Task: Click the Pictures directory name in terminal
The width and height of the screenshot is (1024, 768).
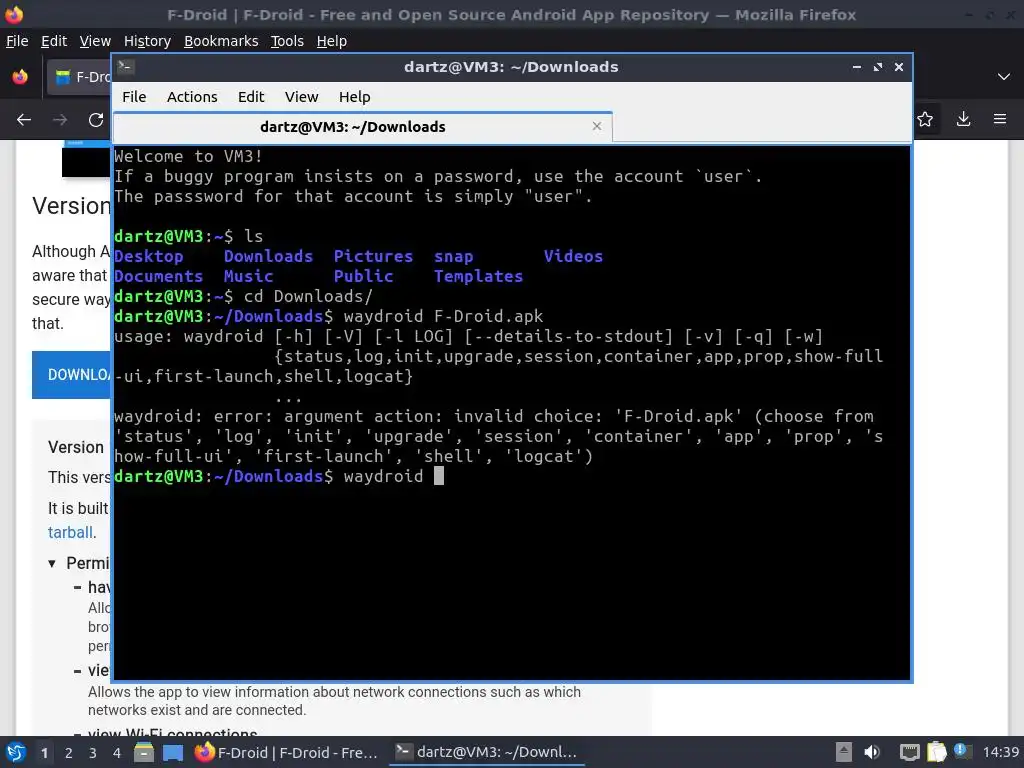Action: pyautogui.click(x=373, y=256)
